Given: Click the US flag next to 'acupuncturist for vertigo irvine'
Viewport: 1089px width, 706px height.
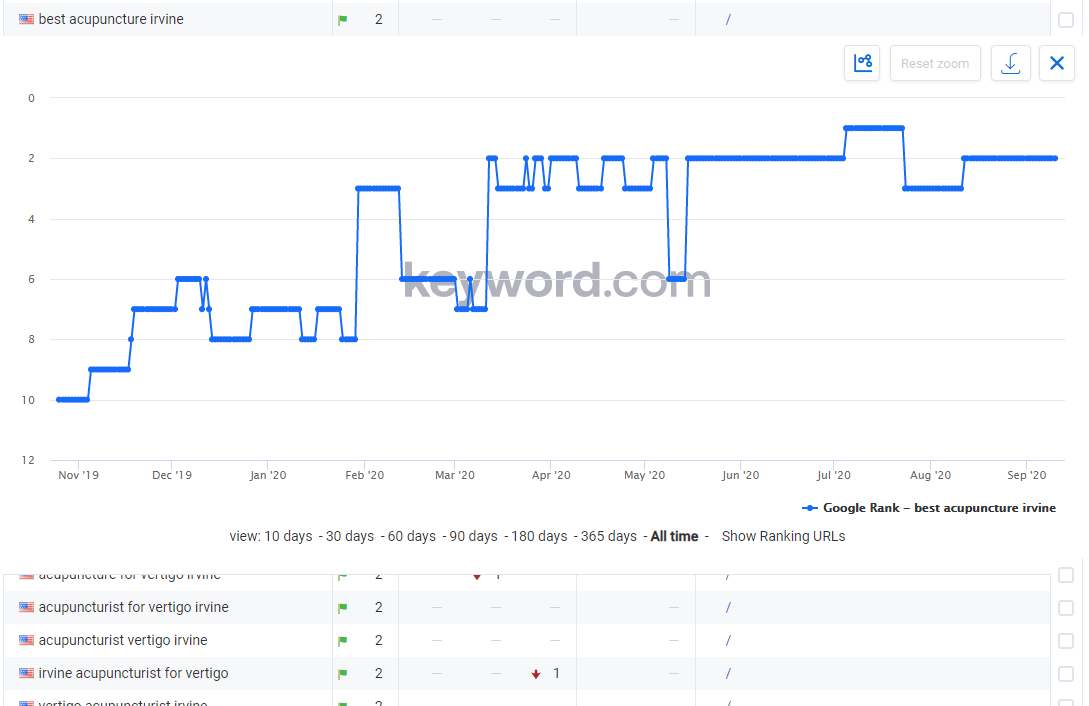Looking at the screenshot, I should coord(26,607).
